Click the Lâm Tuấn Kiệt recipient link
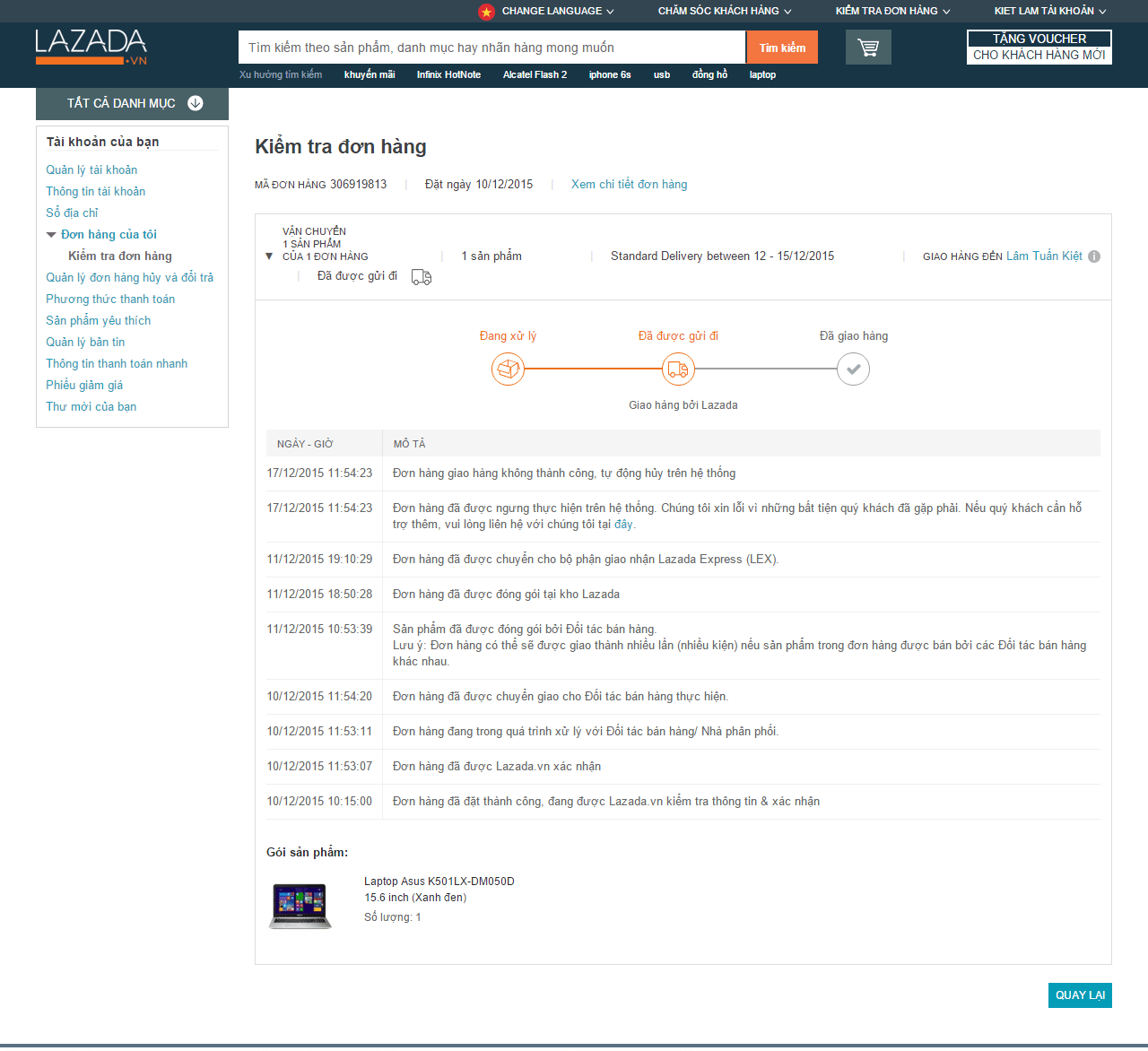Screen dimensions: 1148x1051 coord(1044,256)
